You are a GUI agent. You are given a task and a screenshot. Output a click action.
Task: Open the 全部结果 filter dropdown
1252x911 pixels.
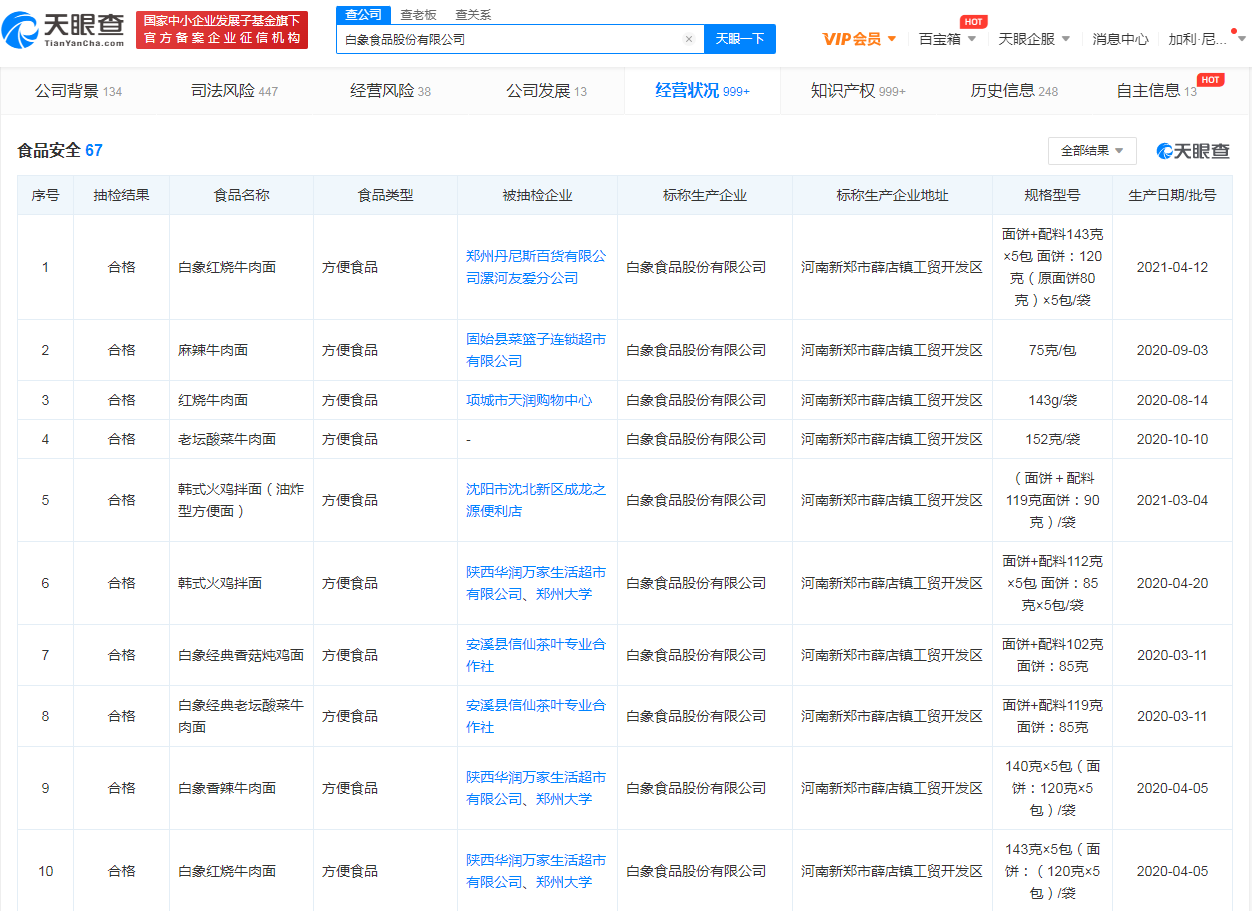coord(1092,151)
